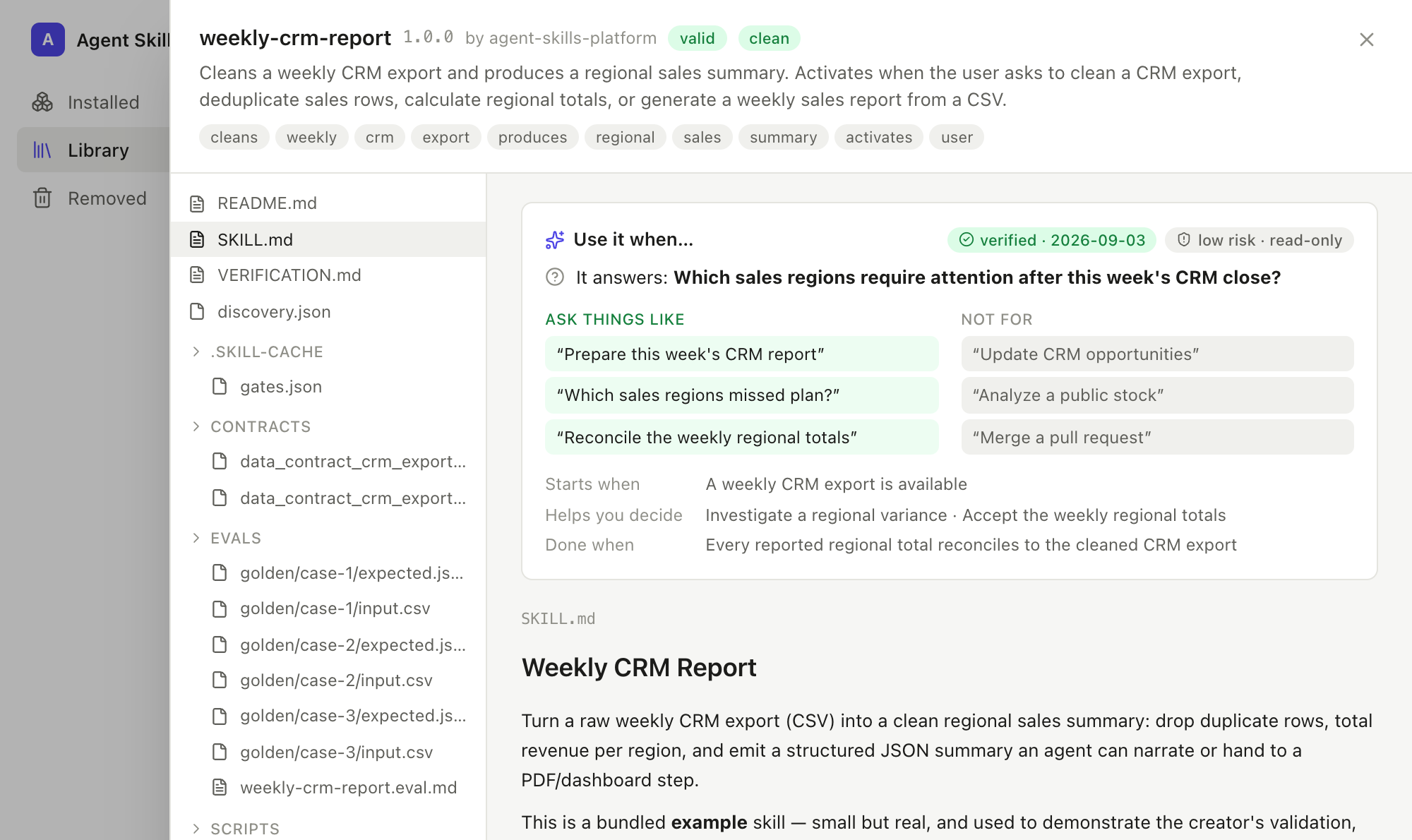Open README.md in the file tree
This screenshot has width=1412, height=840.
coord(328,203)
